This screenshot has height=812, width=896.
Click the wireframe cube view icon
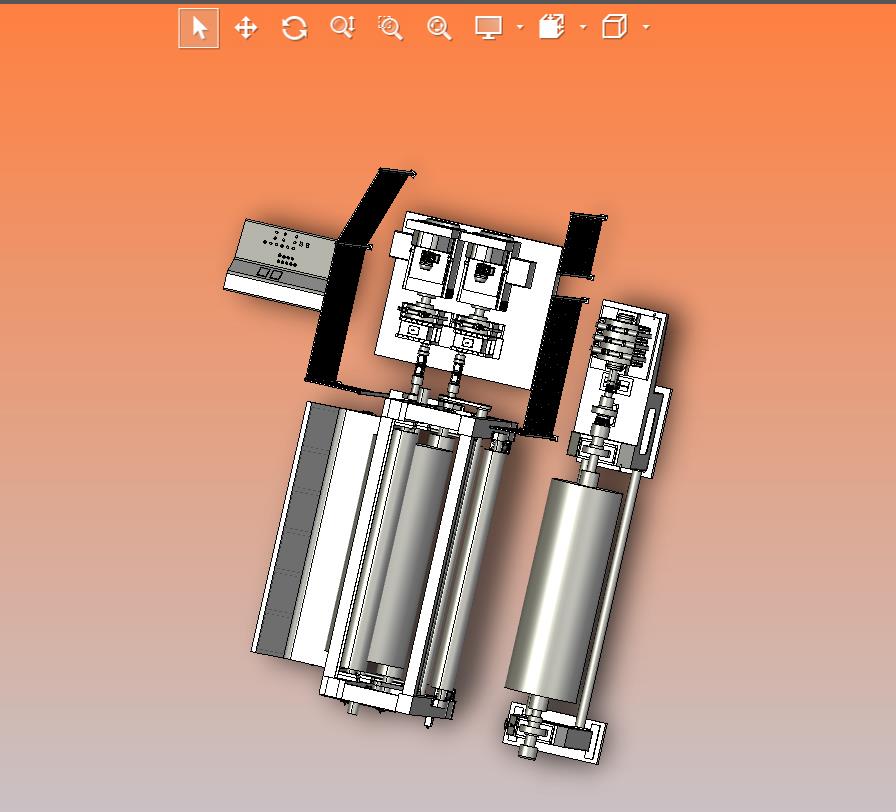(615, 27)
